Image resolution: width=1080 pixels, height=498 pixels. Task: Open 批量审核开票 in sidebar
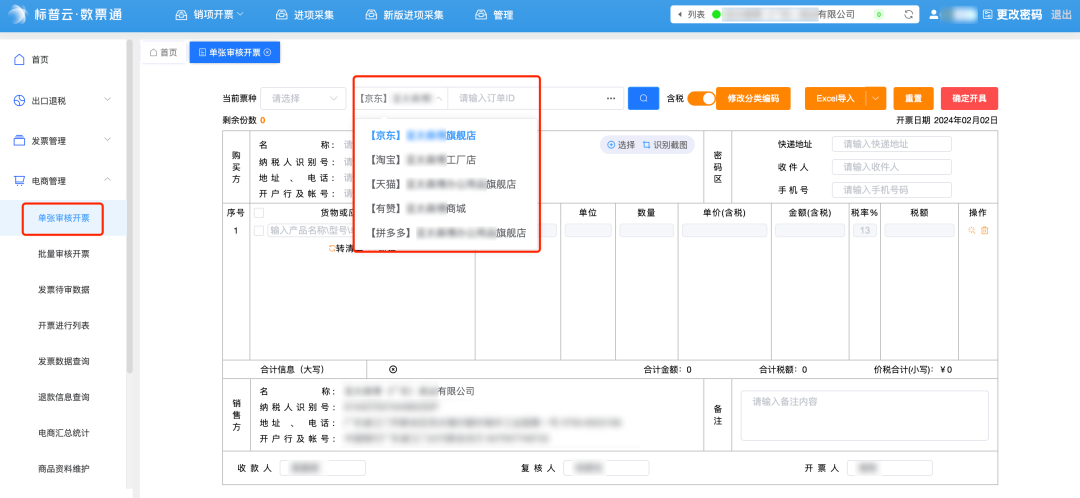[64, 254]
